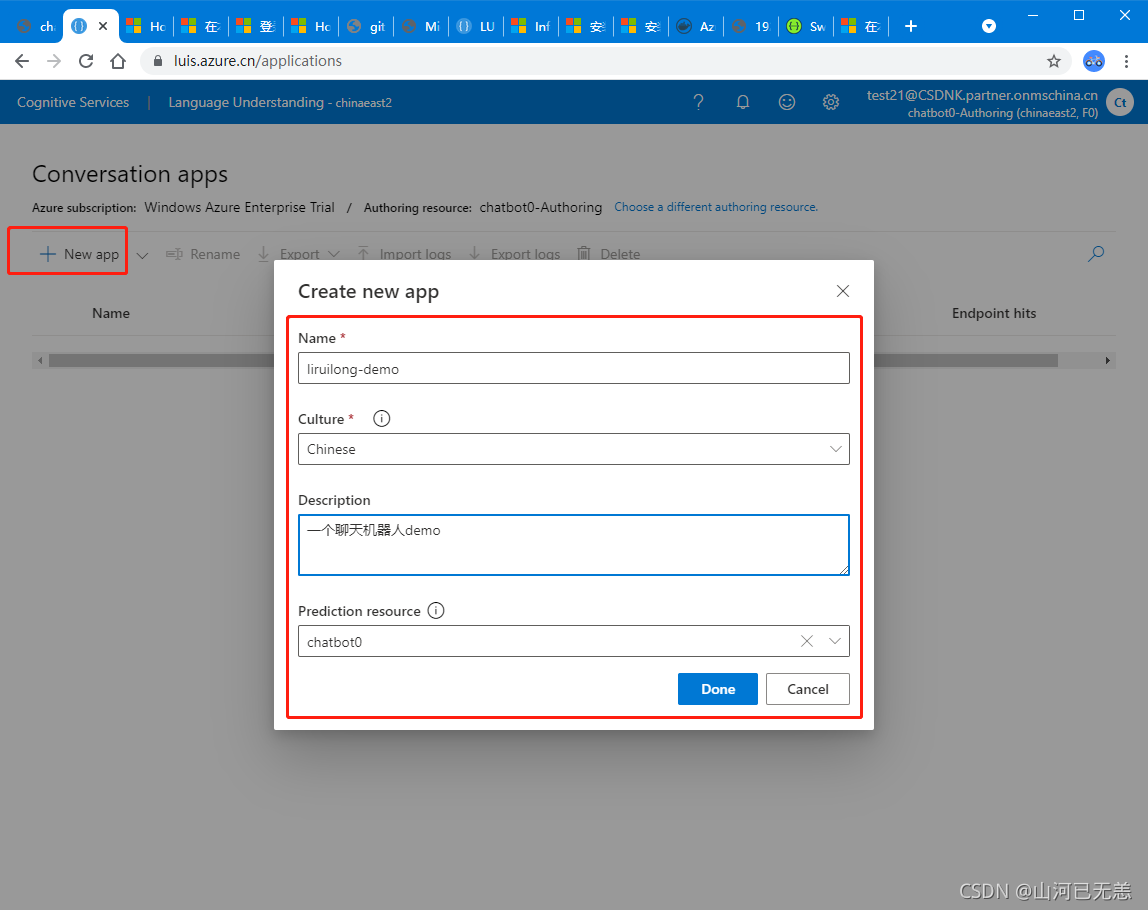1148x910 pixels.
Task: Open feedback smiley icon
Action: [x=786, y=102]
